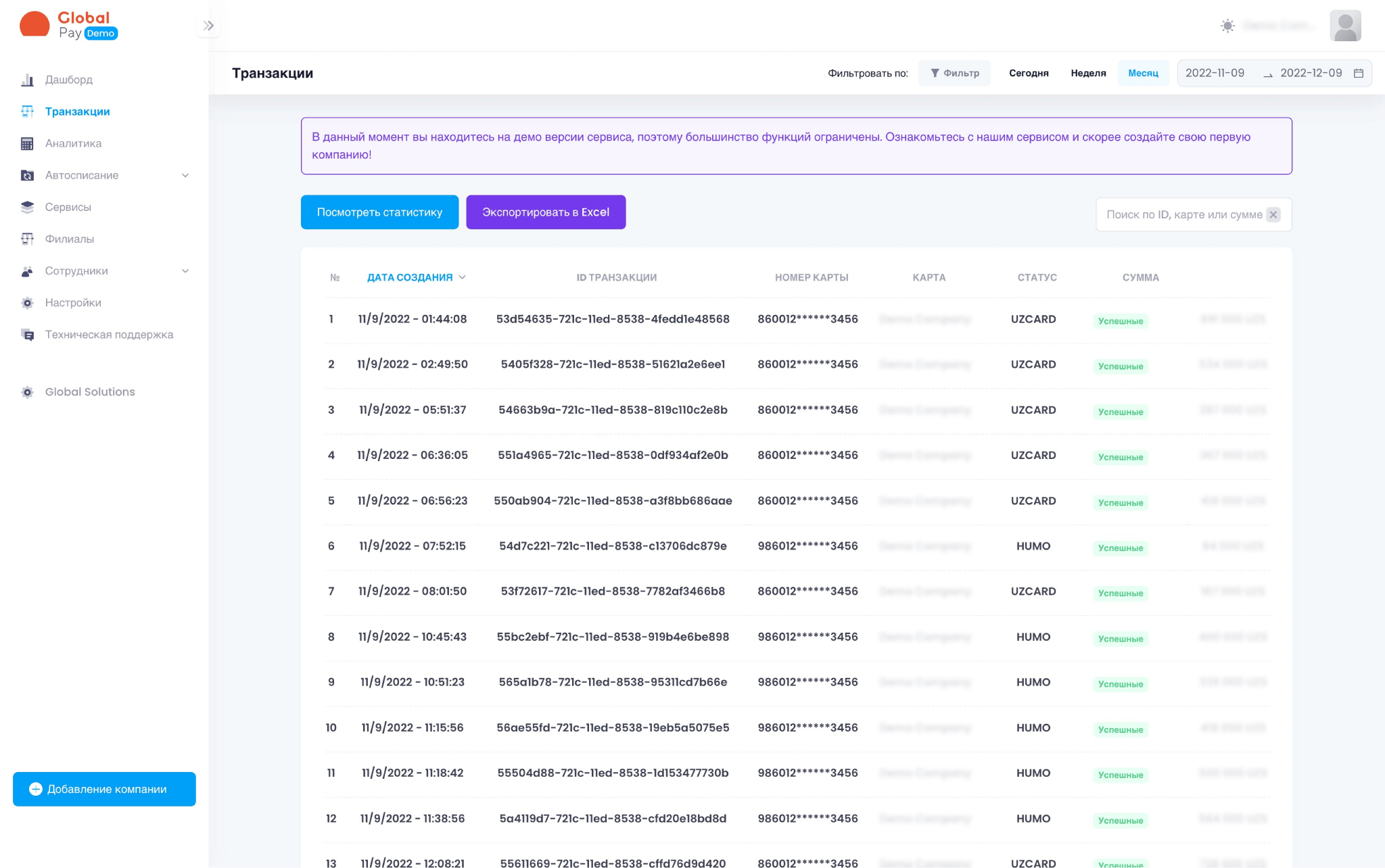Click the Global Solutions gear icon

point(27,392)
